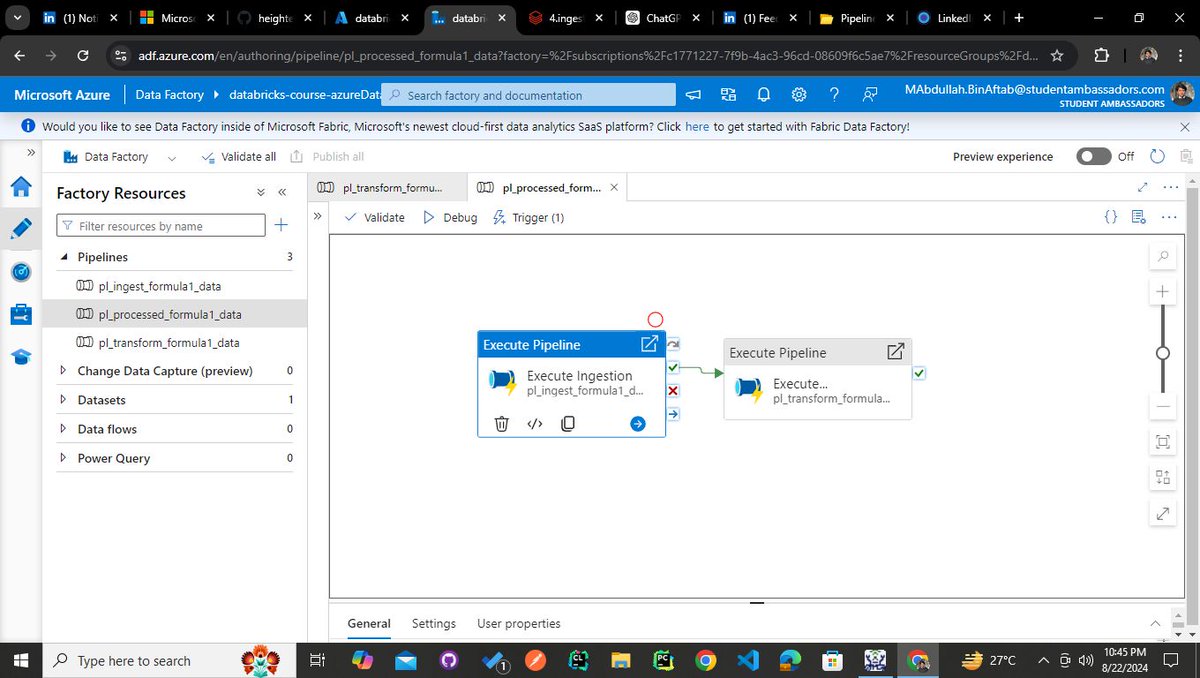This screenshot has width=1200, height=678.
Task: Expand all resources with double-chevron down icon
Action: pos(261,193)
